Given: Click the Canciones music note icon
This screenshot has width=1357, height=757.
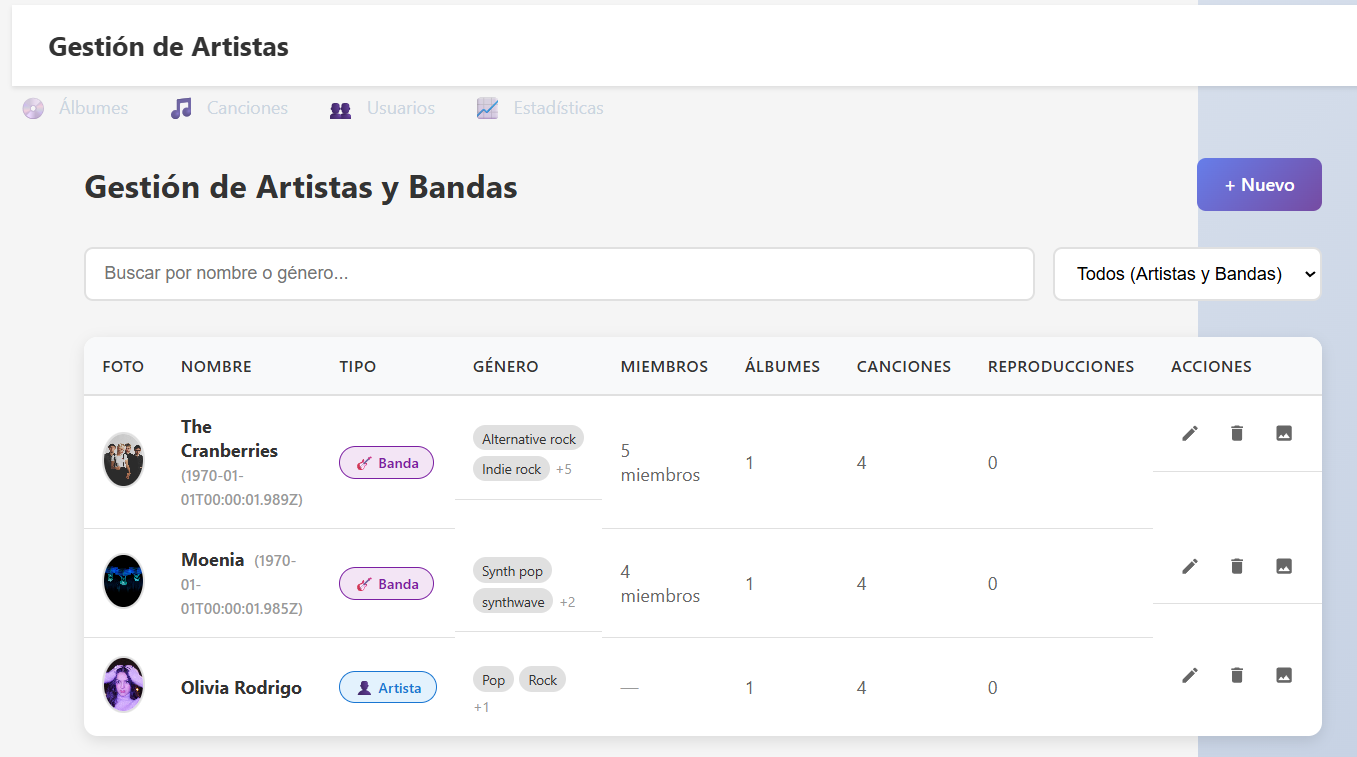Looking at the screenshot, I should click(x=181, y=108).
